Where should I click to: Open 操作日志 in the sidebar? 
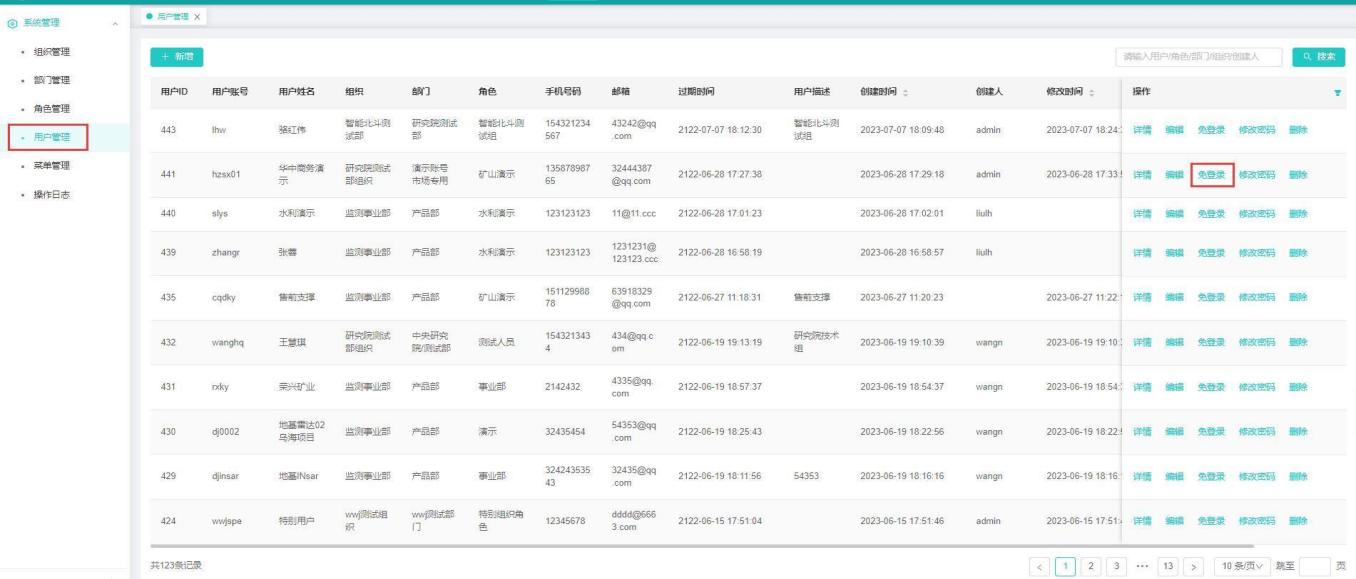52,193
